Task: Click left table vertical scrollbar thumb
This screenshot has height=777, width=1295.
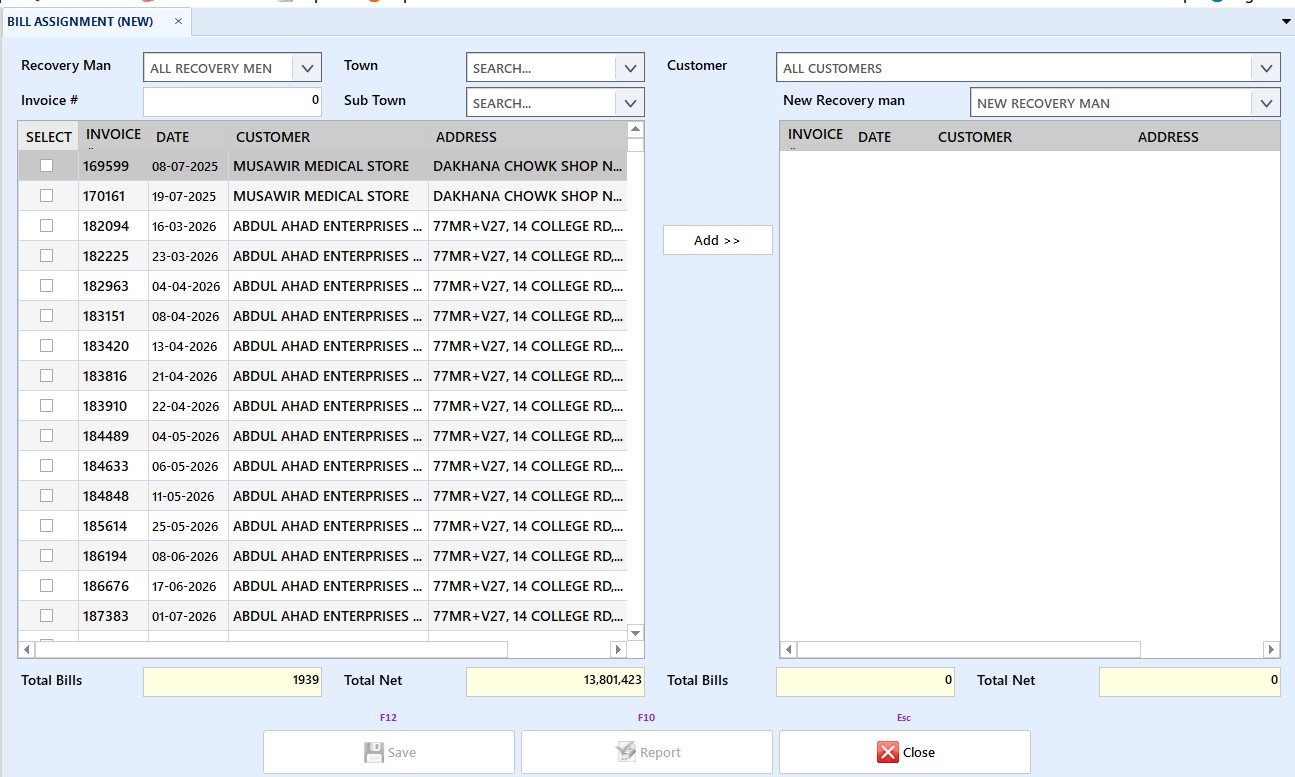Action: coord(635,145)
